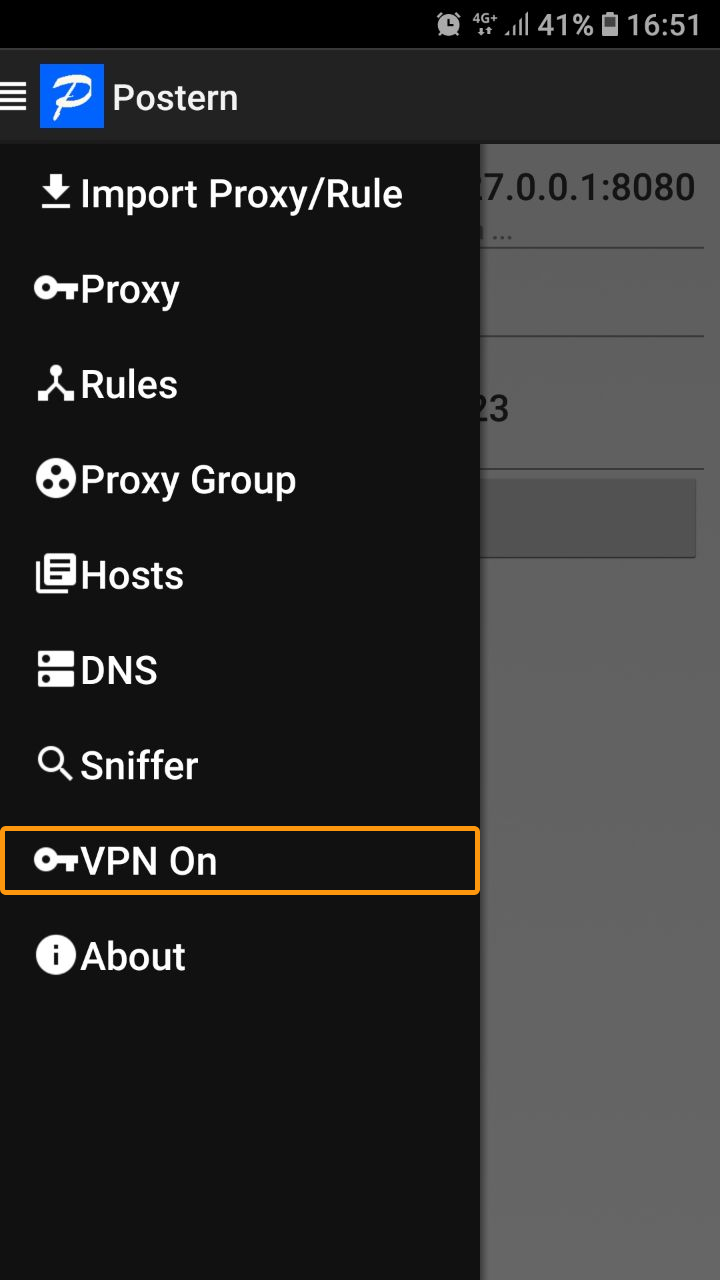The height and width of the screenshot is (1280, 720).
Task: Tap the alarm clock status bar icon
Action: (449, 25)
